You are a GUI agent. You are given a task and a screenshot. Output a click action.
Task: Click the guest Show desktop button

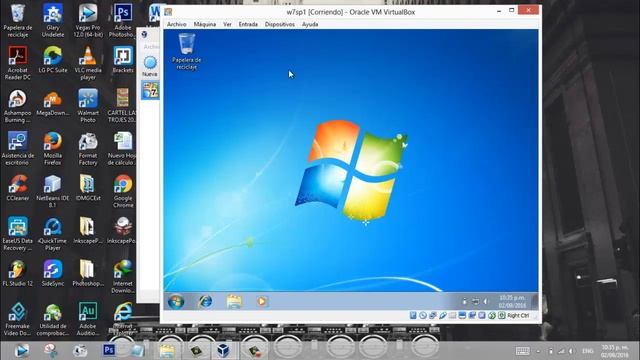535,302
